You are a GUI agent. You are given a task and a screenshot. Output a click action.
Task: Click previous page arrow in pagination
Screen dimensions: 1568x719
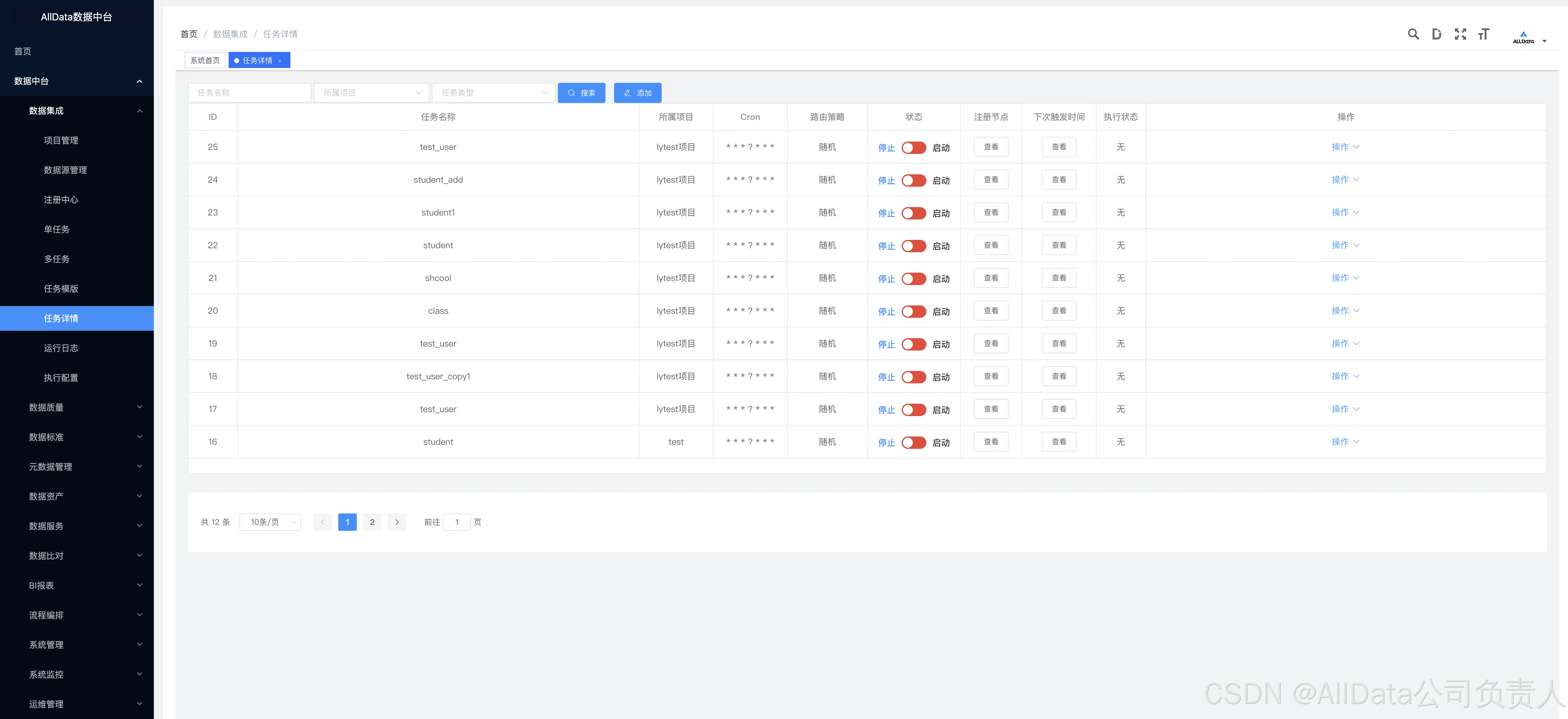pyautogui.click(x=322, y=522)
